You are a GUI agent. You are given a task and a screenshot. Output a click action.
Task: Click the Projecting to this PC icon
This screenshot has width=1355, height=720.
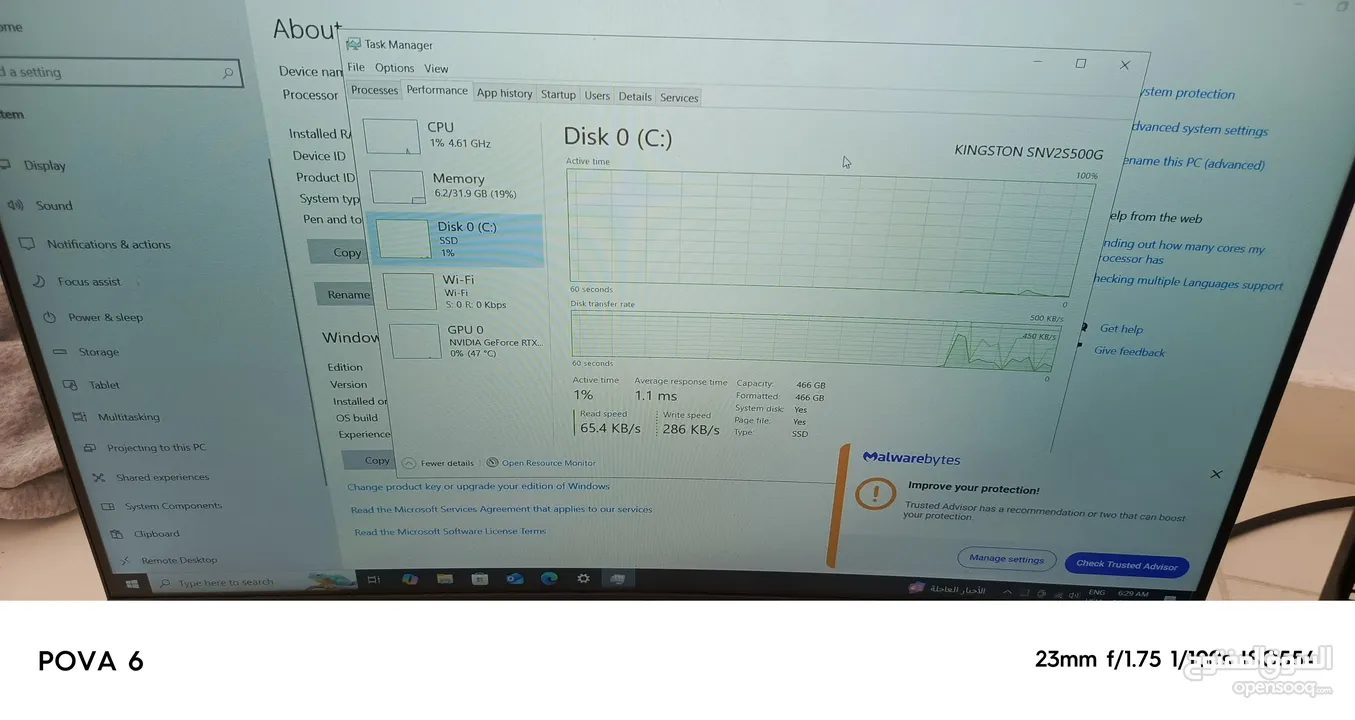click(x=89, y=448)
